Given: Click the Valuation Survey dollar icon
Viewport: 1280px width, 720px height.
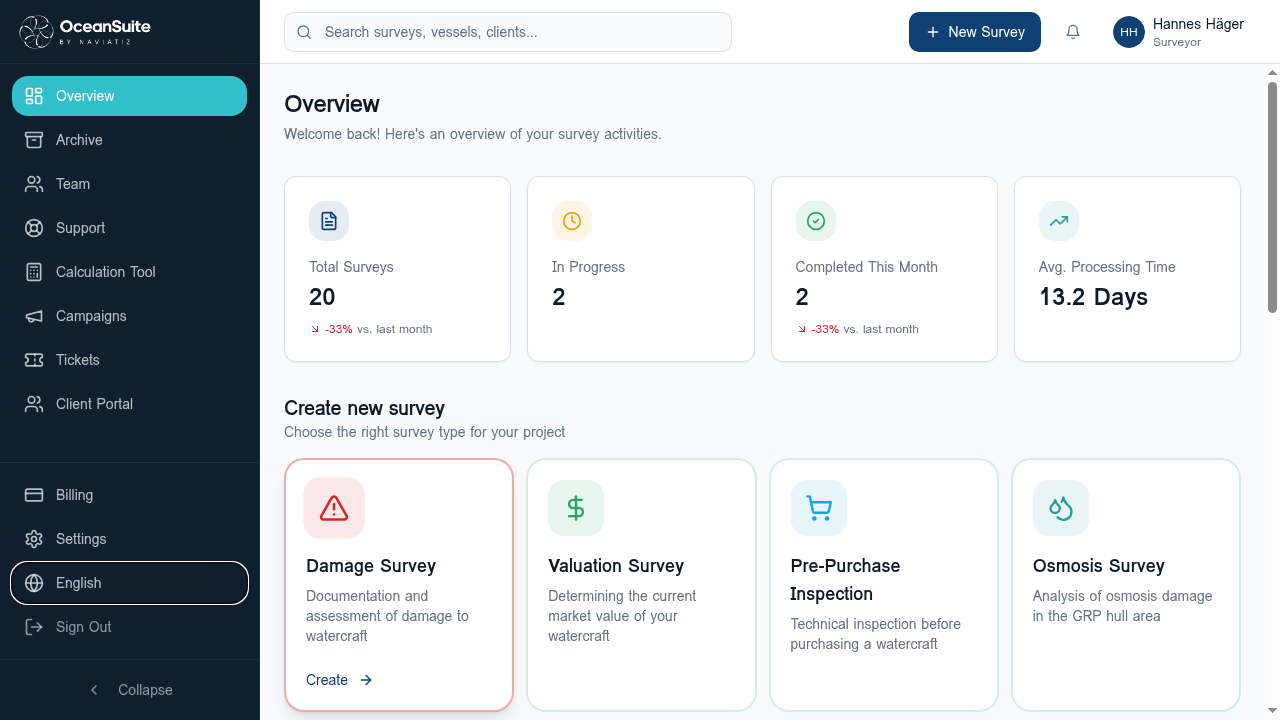Looking at the screenshot, I should click(576, 508).
